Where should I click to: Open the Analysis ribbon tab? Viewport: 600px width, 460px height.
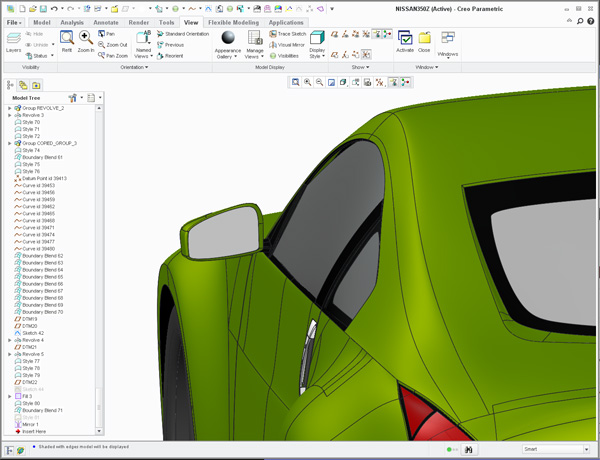[72, 22]
